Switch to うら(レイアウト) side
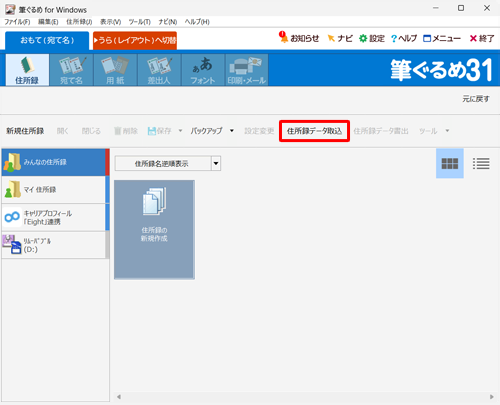The image size is (500, 405). 135,40
